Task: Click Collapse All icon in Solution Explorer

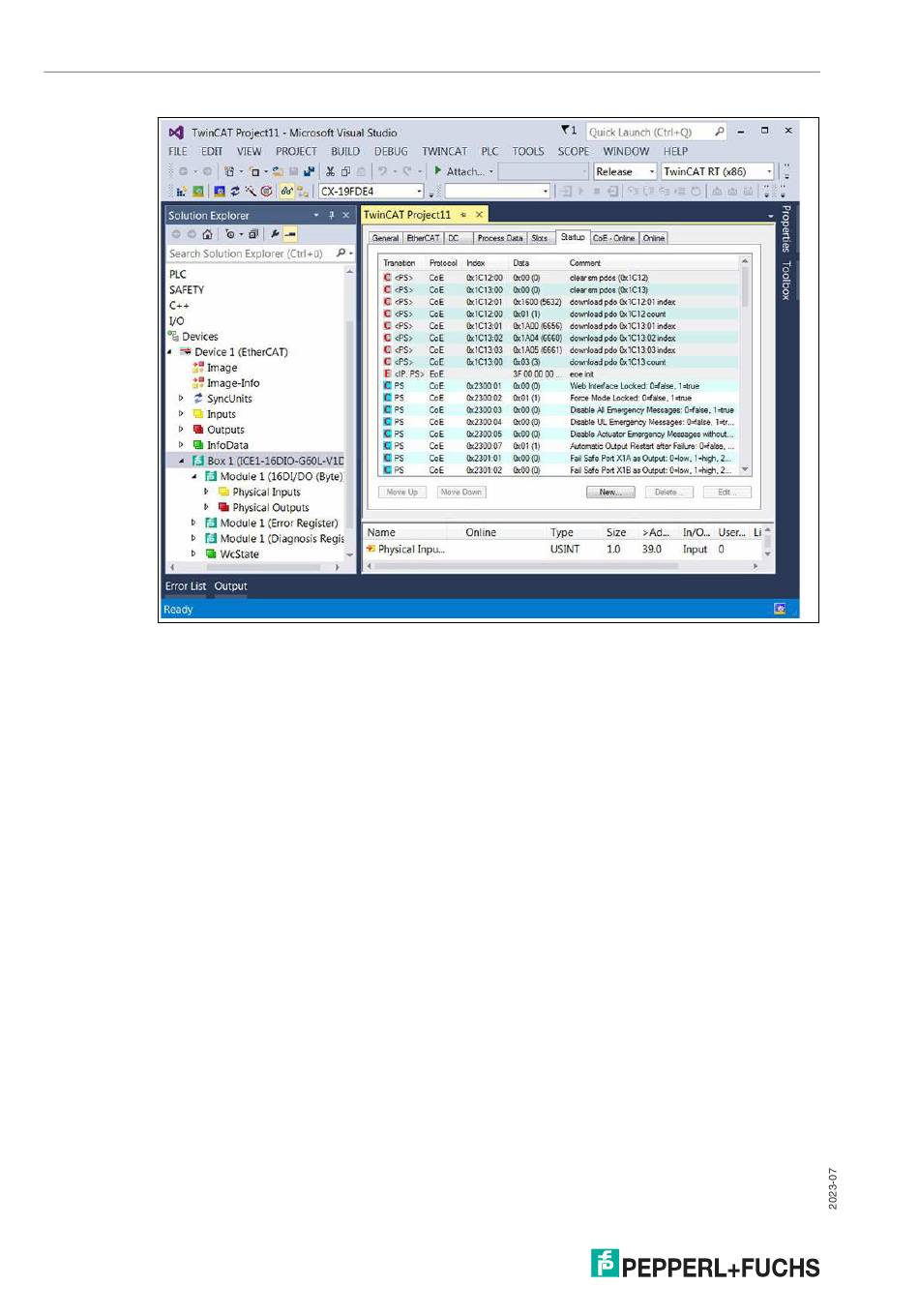Action: pos(253,234)
